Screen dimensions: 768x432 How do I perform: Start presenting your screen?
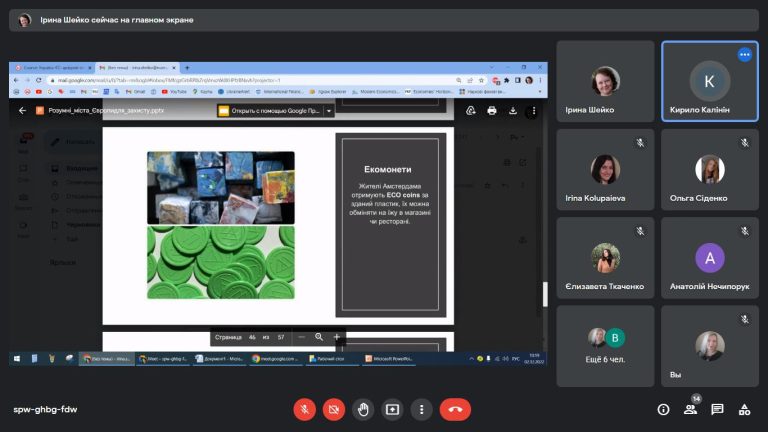(x=392, y=409)
